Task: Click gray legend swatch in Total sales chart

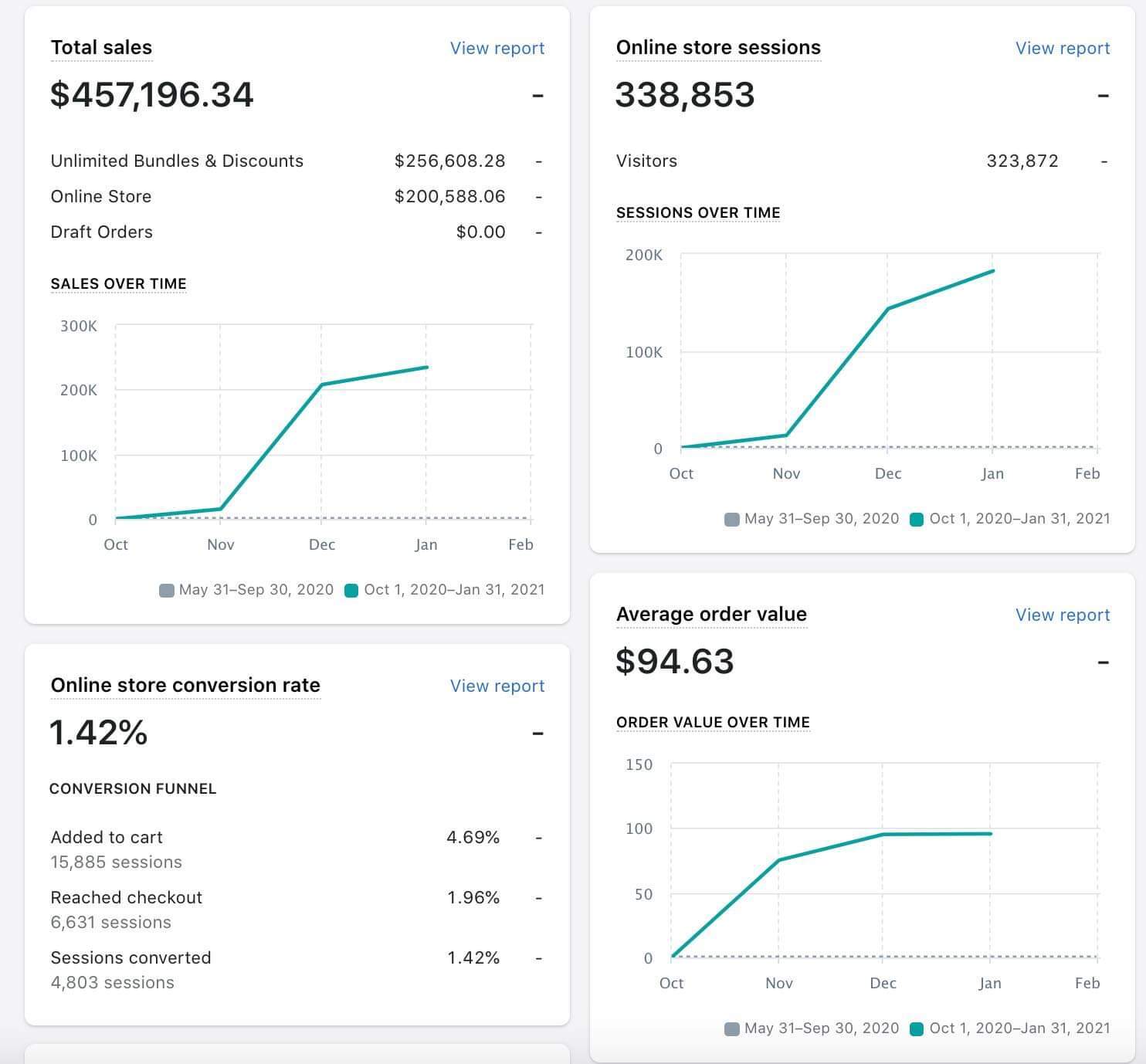Action: (166, 591)
